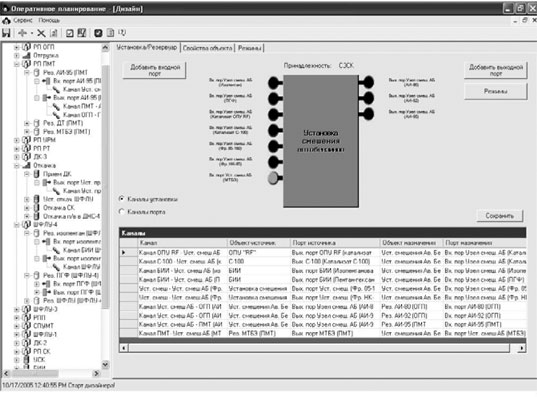Click the gray Установка смешения block

click(x=321, y=141)
